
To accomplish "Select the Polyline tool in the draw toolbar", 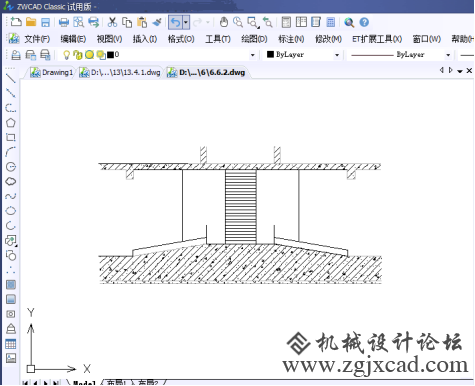I will tap(11, 108).
